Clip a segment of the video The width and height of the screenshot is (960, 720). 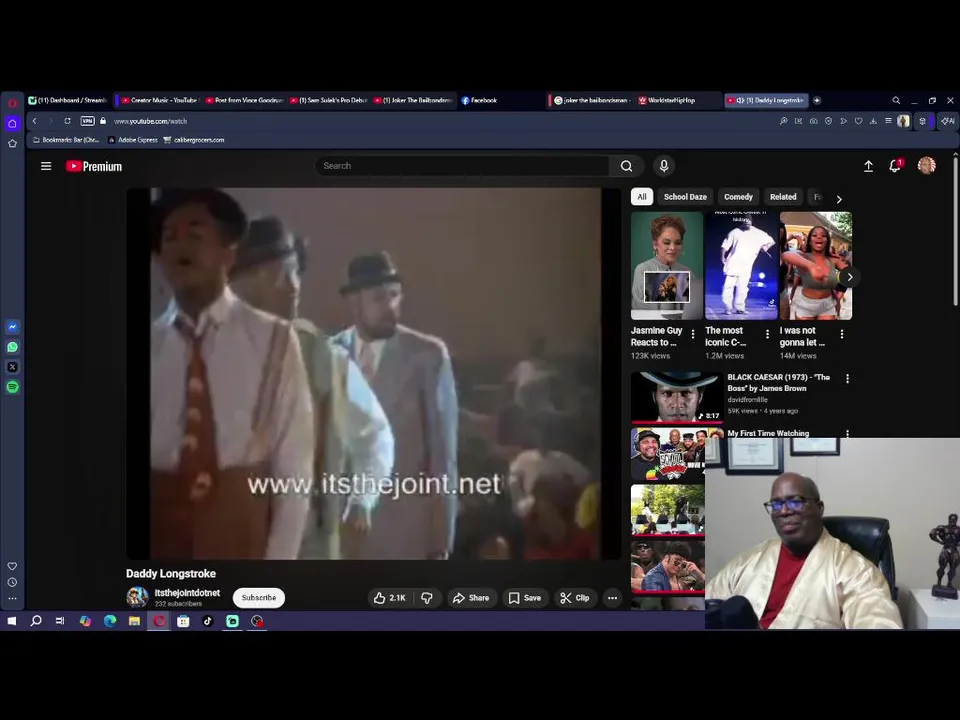(x=575, y=598)
